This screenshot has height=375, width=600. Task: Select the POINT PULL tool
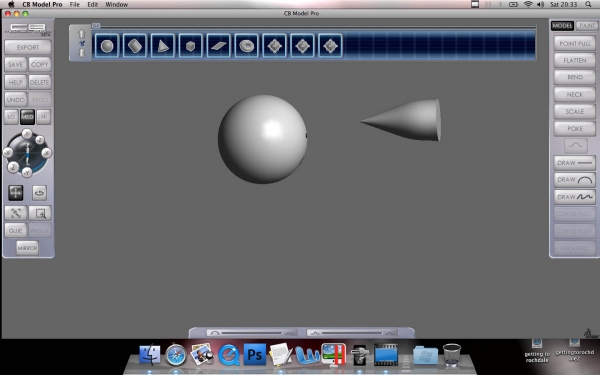pyautogui.click(x=575, y=43)
